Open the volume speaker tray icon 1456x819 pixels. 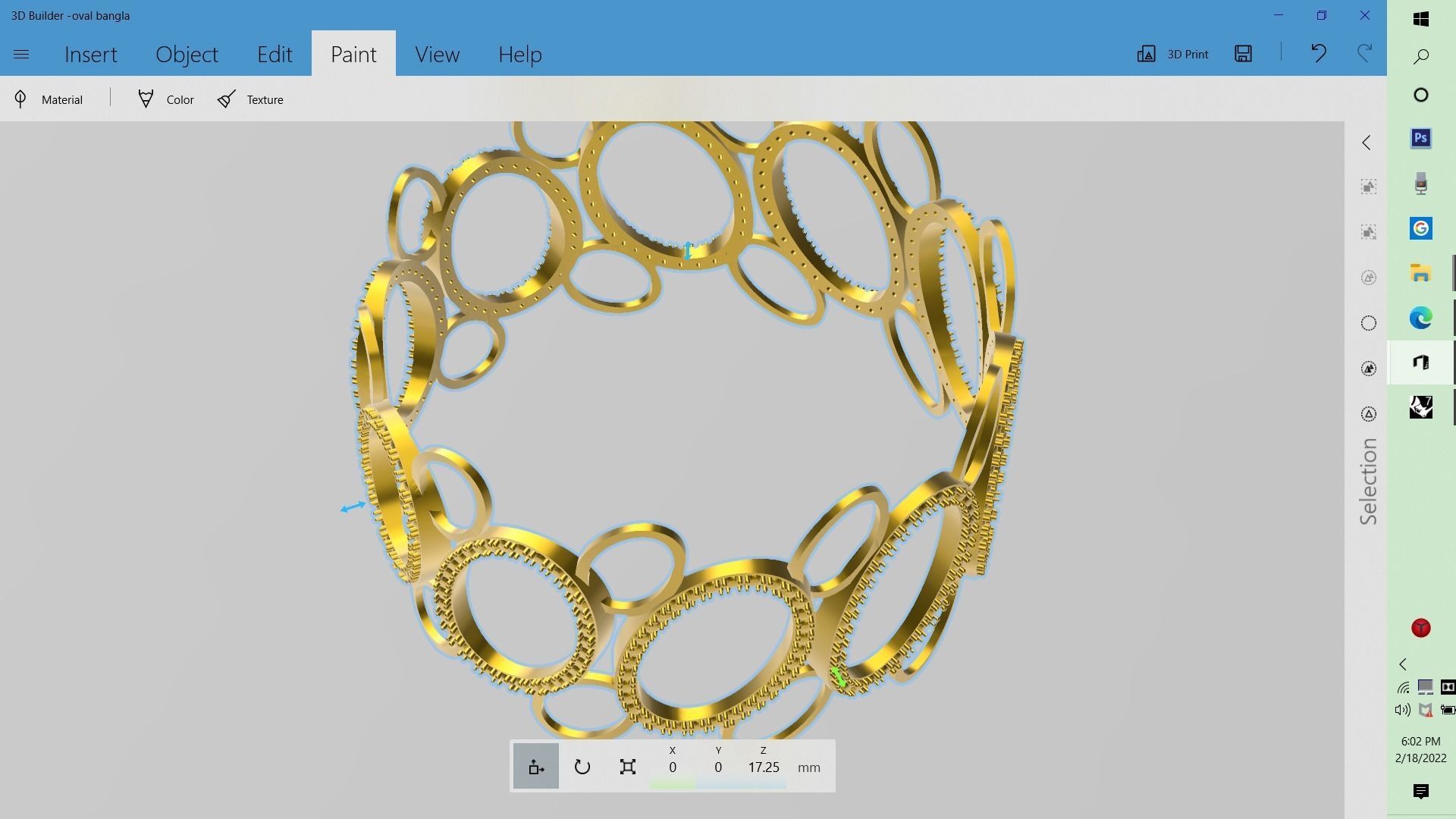(x=1402, y=710)
